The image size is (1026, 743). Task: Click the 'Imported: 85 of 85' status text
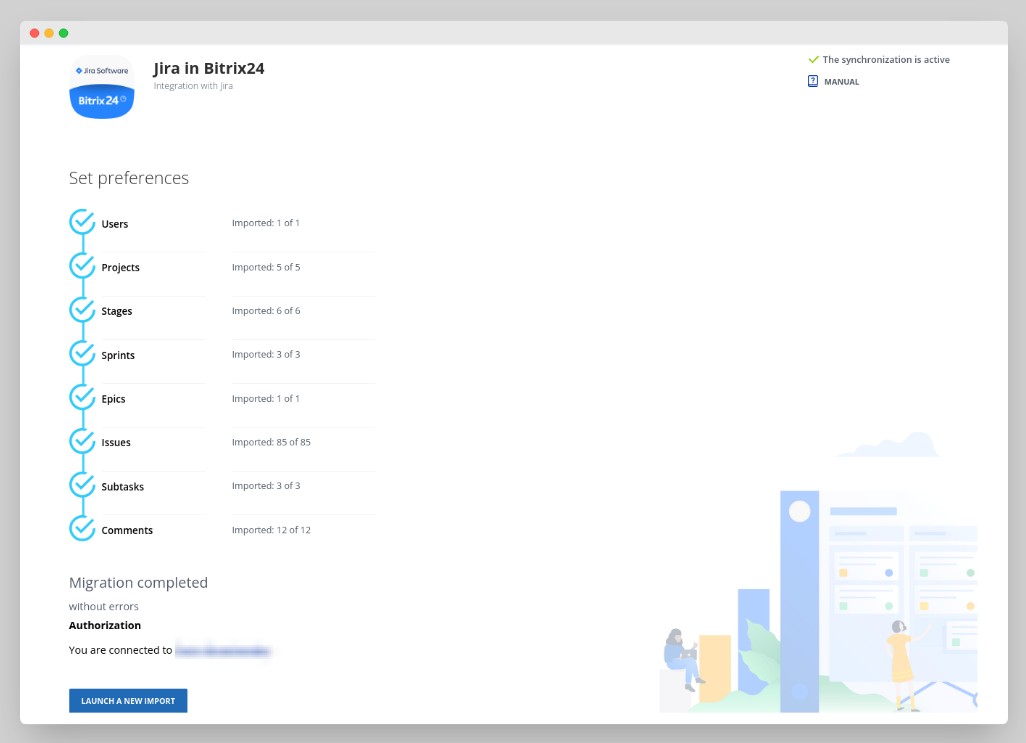(x=271, y=442)
